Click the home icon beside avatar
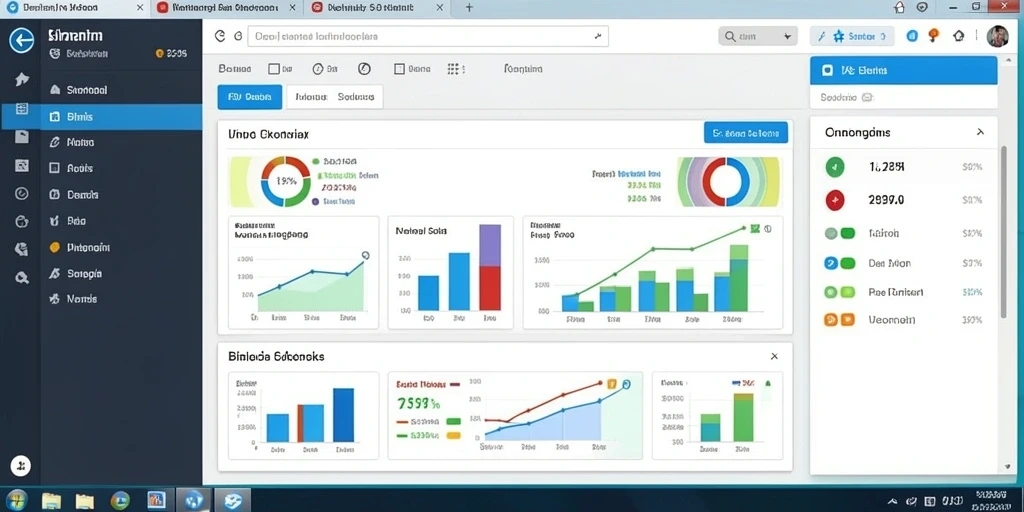1024x512 pixels. click(959, 36)
